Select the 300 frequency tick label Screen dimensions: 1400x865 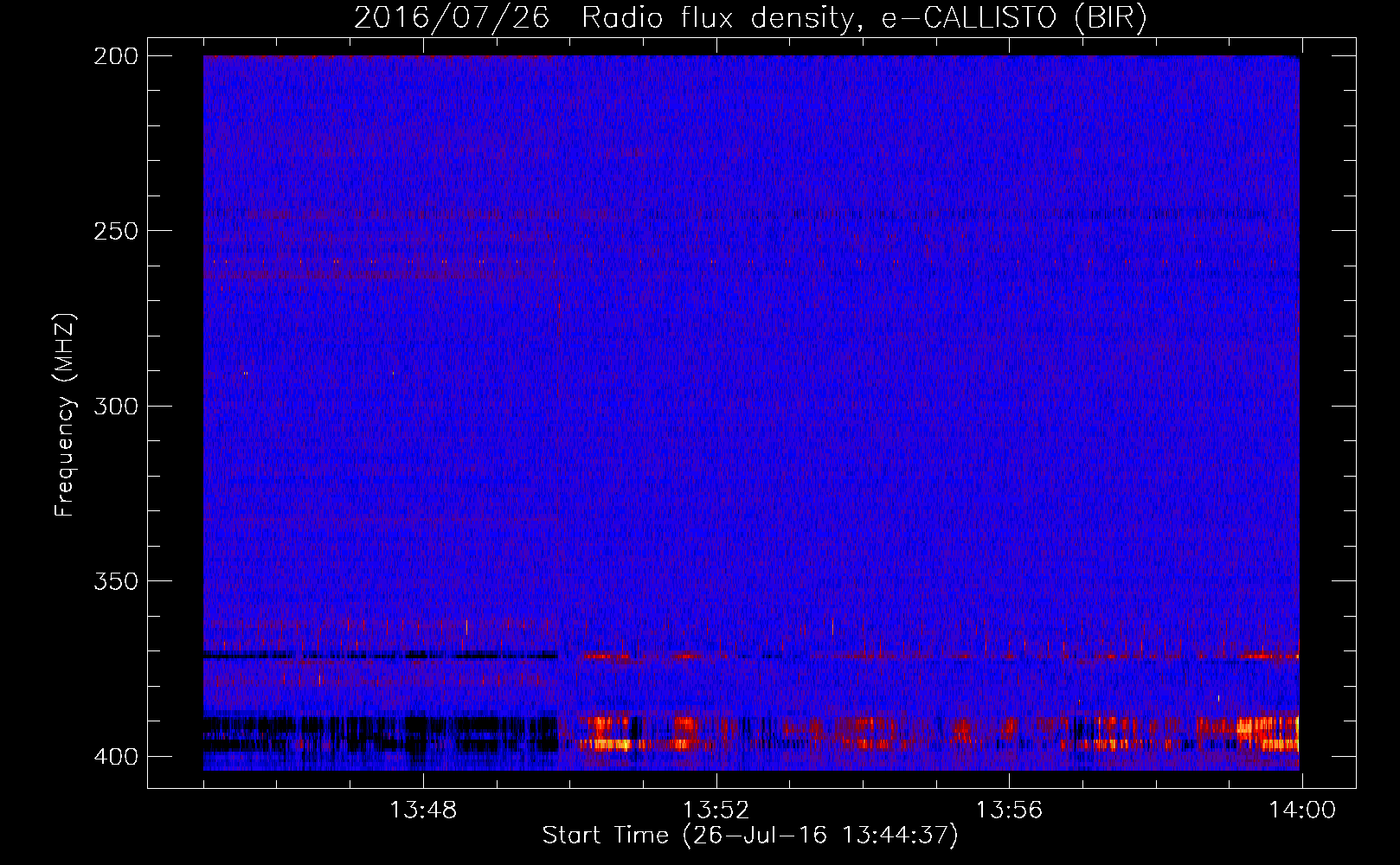115,406
